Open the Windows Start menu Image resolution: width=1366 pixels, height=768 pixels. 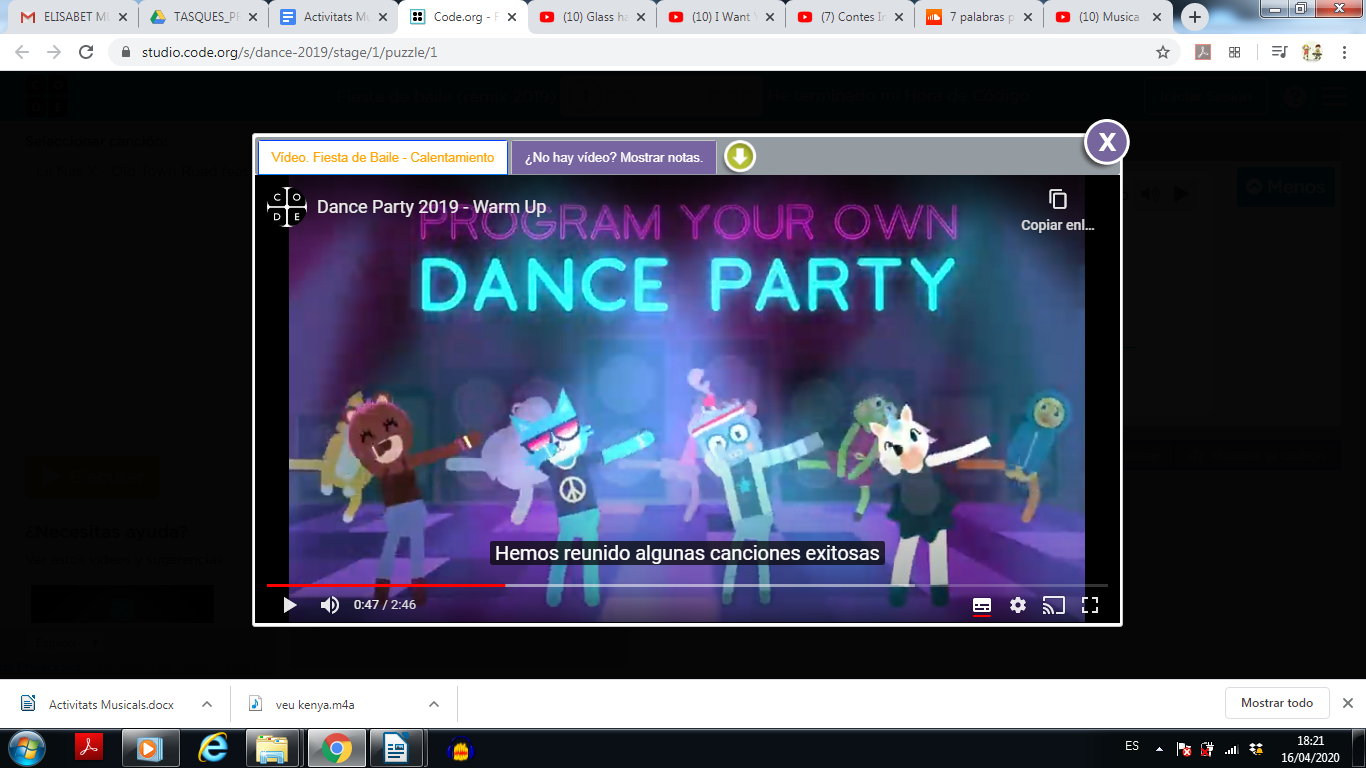tap(27, 748)
